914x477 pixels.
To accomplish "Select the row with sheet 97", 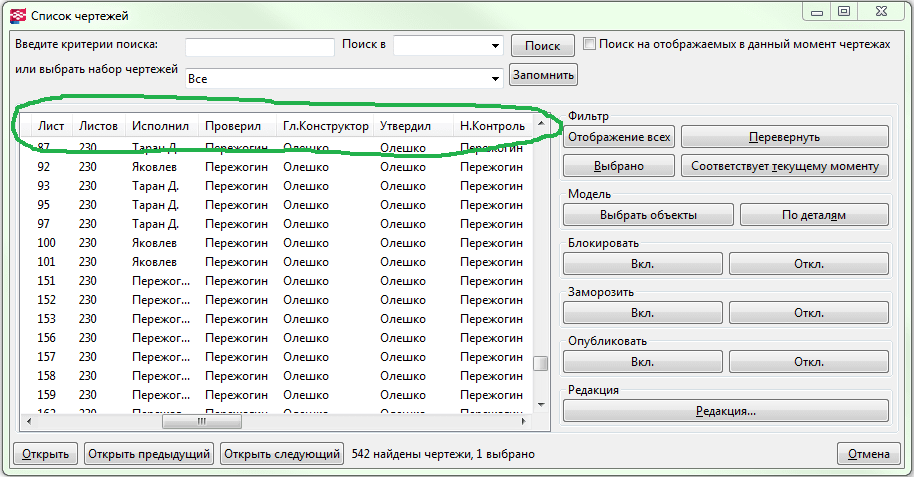I will (x=277, y=224).
